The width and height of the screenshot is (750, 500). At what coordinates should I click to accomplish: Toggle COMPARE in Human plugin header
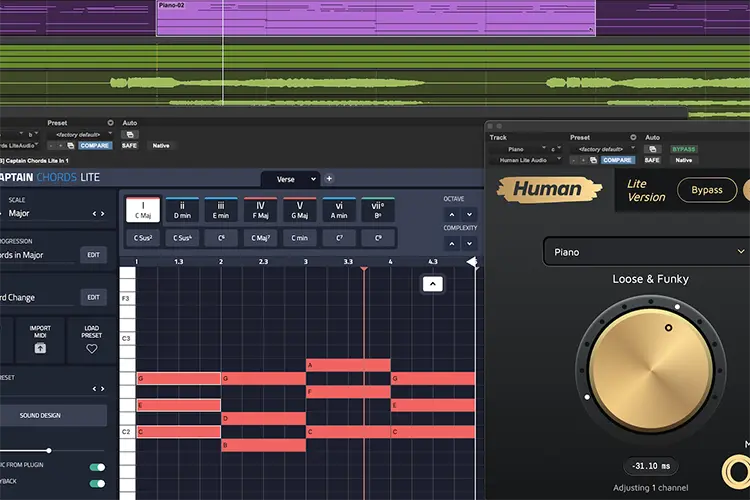pyautogui.click(x=618, y=160)
